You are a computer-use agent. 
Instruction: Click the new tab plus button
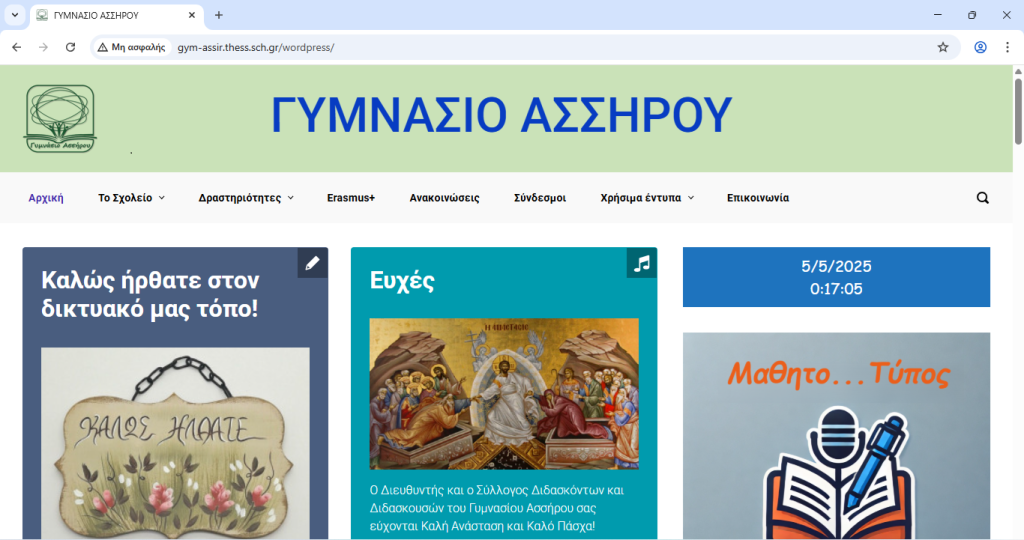point(219,15)
